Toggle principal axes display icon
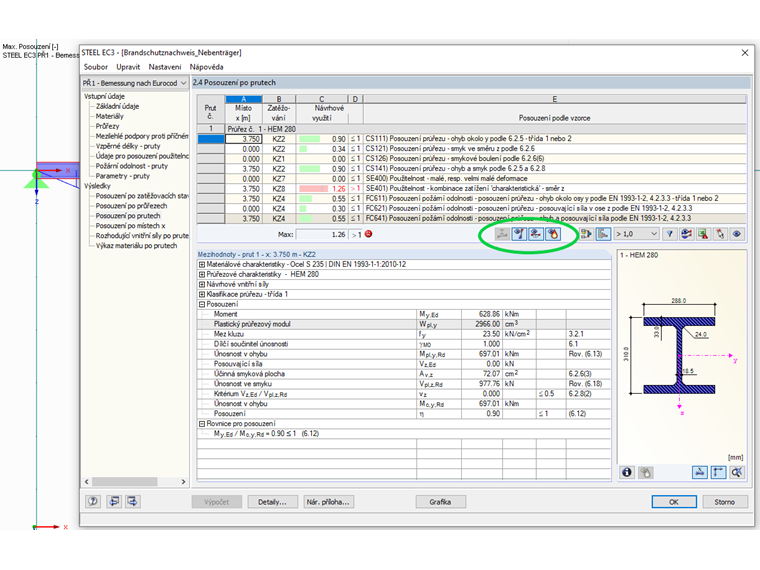This screenshot has height=570, width=760. (x=718, y=472)
